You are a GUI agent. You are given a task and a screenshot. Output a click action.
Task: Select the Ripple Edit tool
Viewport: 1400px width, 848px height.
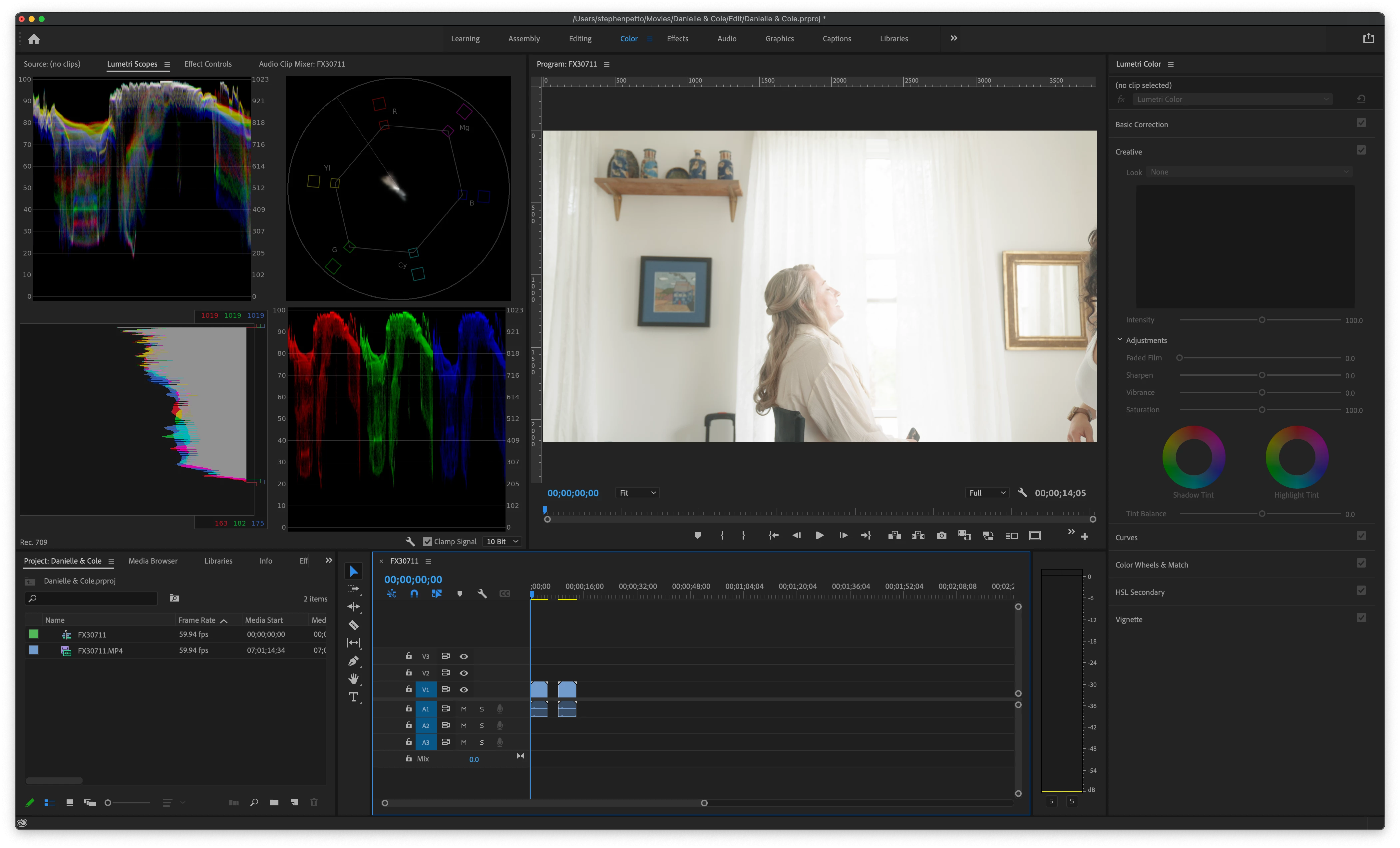(353, 607)
